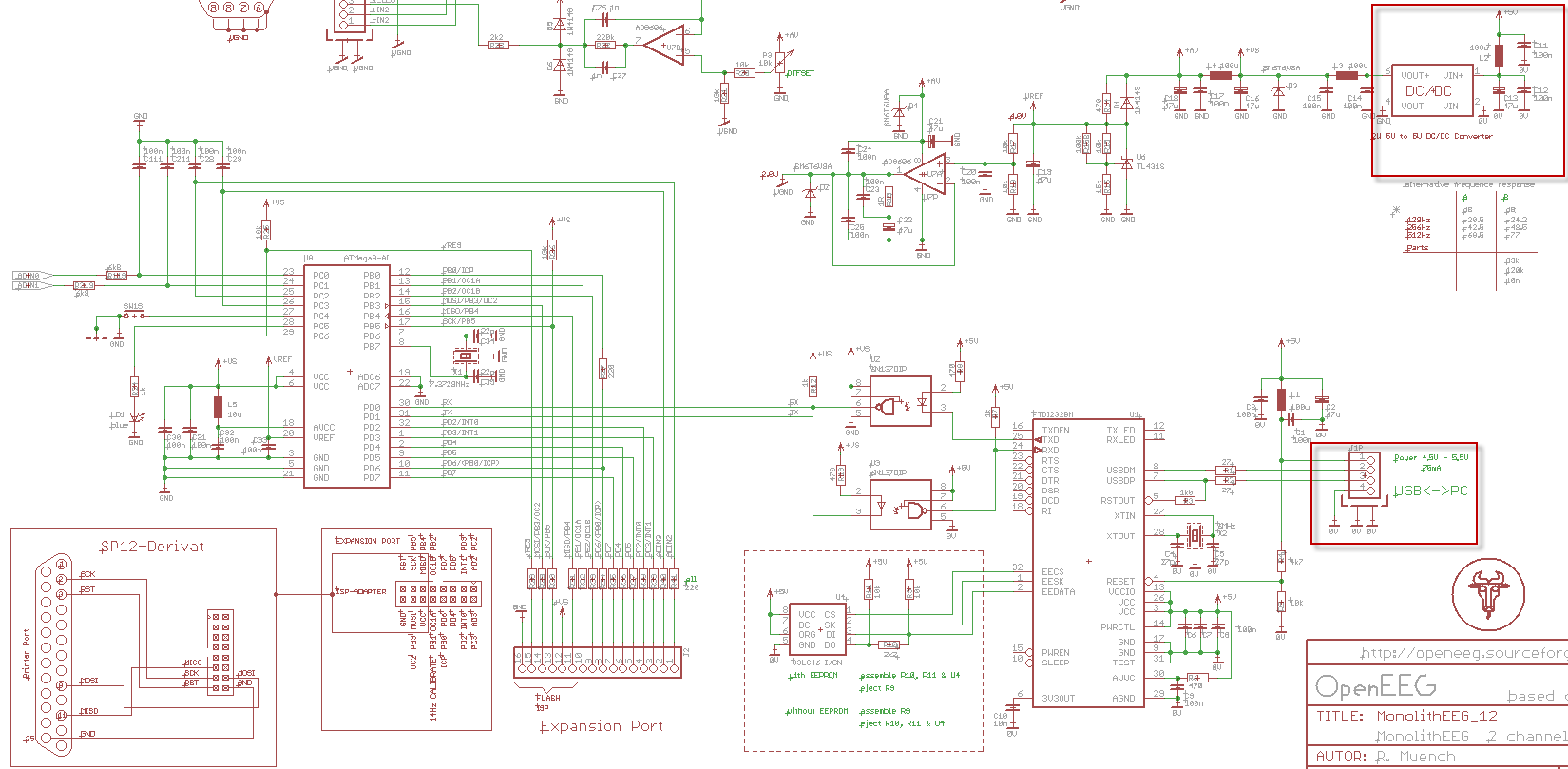Select the L5 10u inductor
The width and height of the screenshot is (1568, 769).
coord(218,408)
